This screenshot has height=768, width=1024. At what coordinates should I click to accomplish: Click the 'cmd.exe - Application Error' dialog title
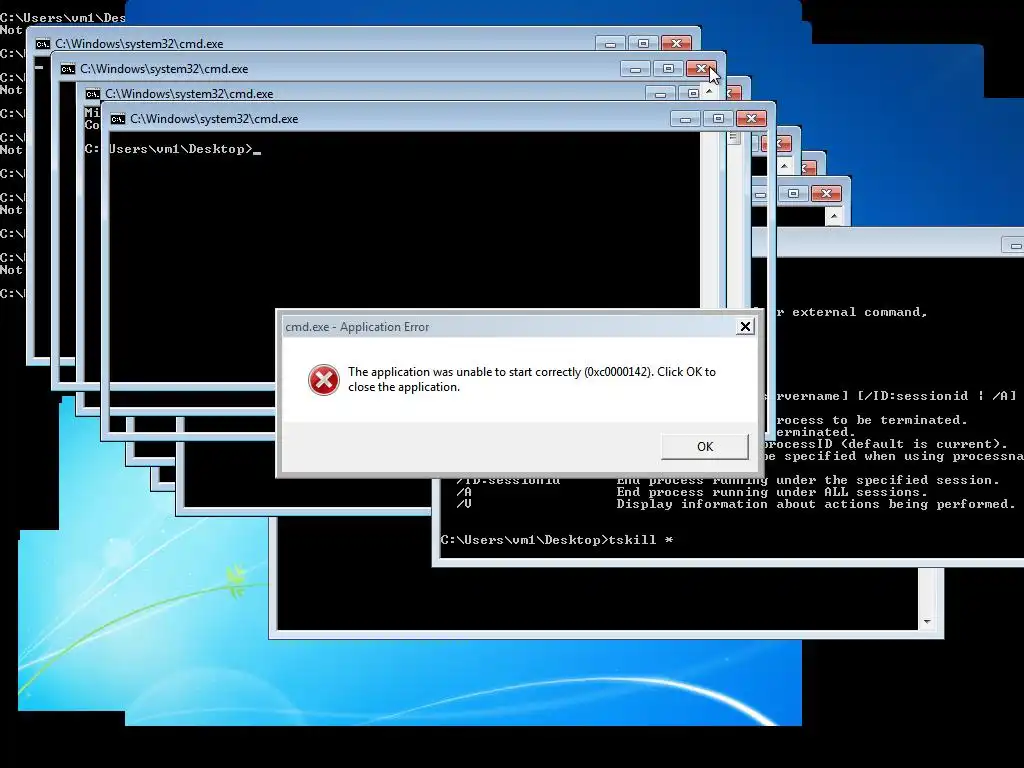coord(357,327)
